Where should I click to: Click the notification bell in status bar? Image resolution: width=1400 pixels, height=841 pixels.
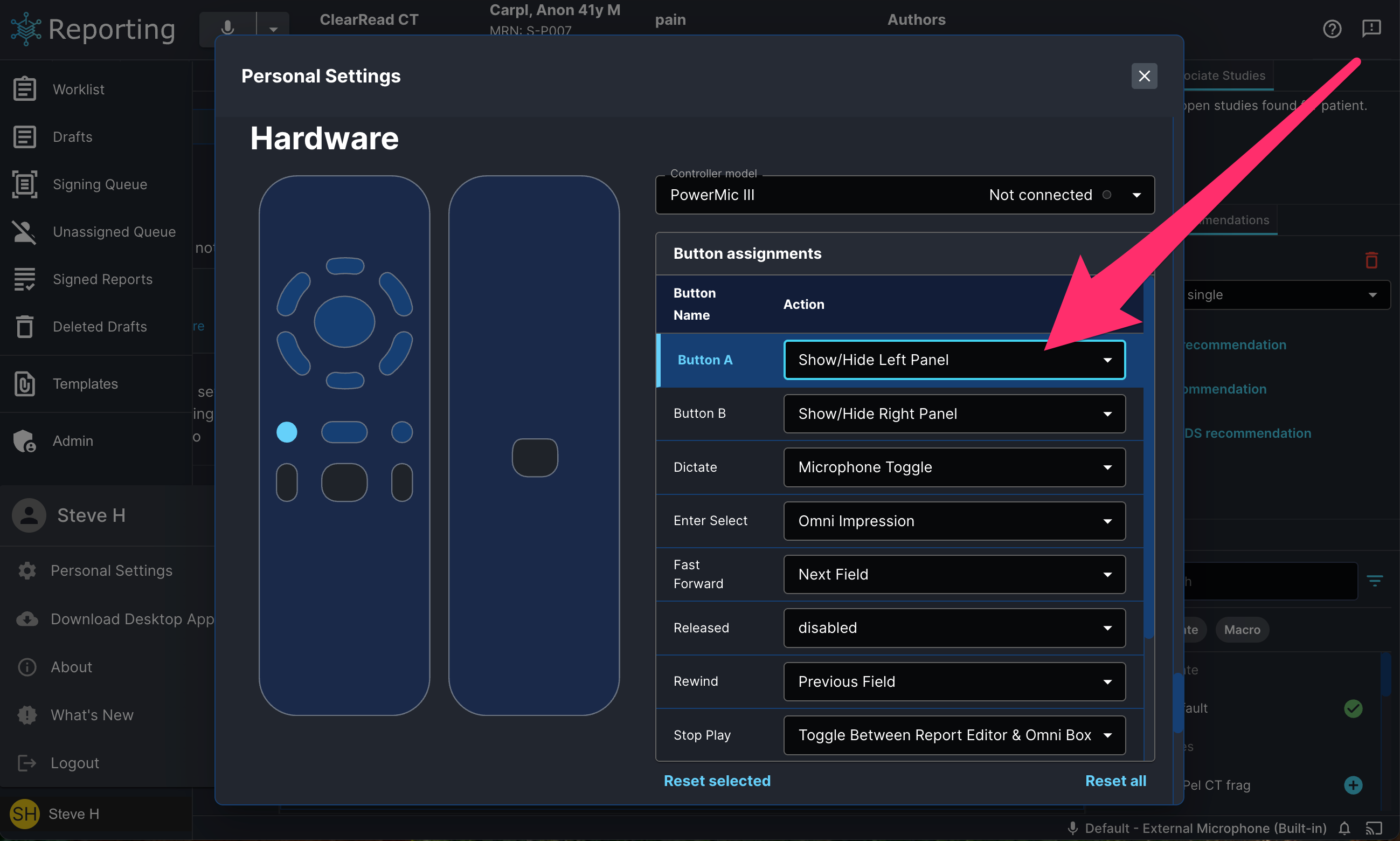pyautogui.click(x=1344, y=829)
